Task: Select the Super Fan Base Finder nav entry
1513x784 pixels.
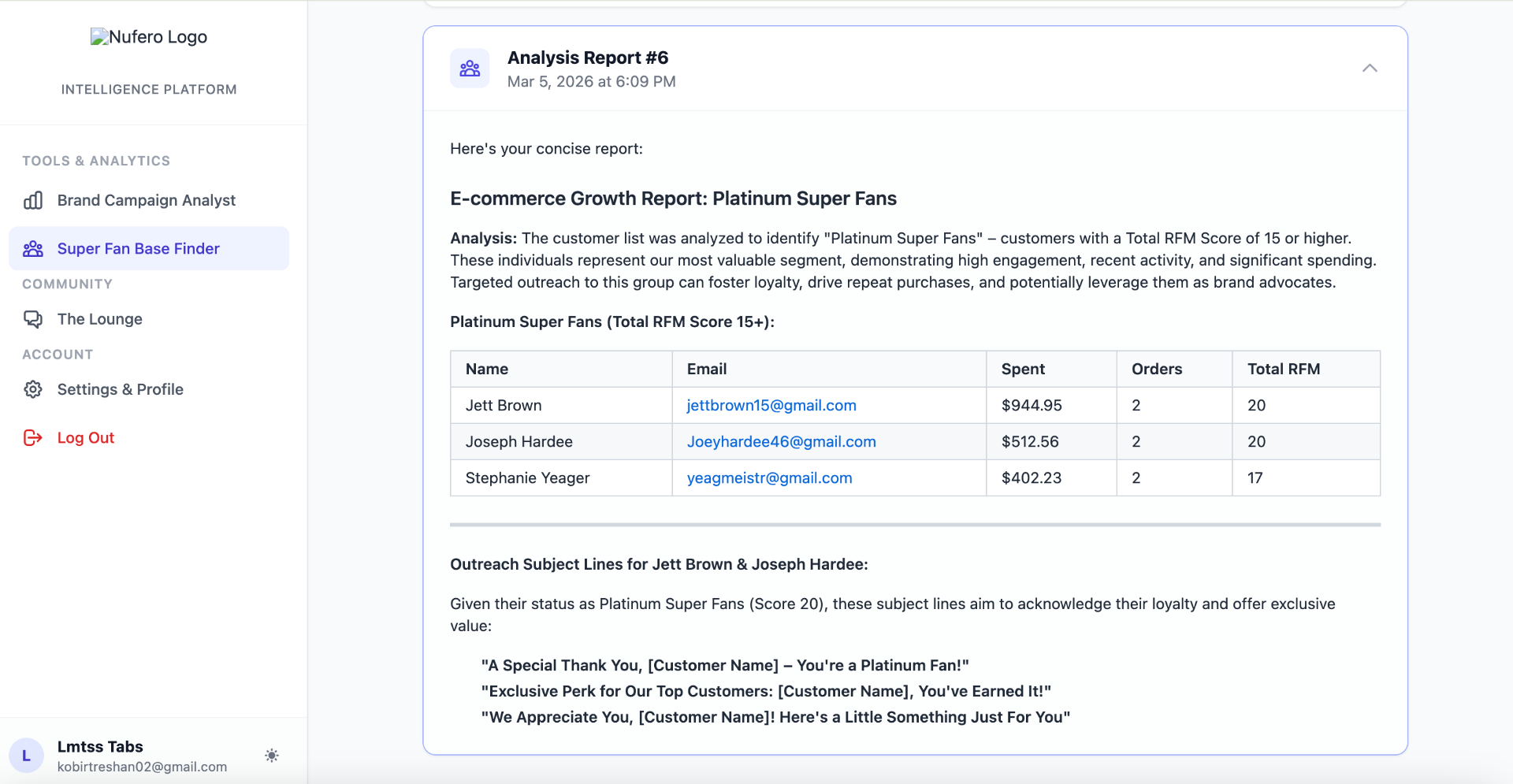Action: click(x=138, y=248)
